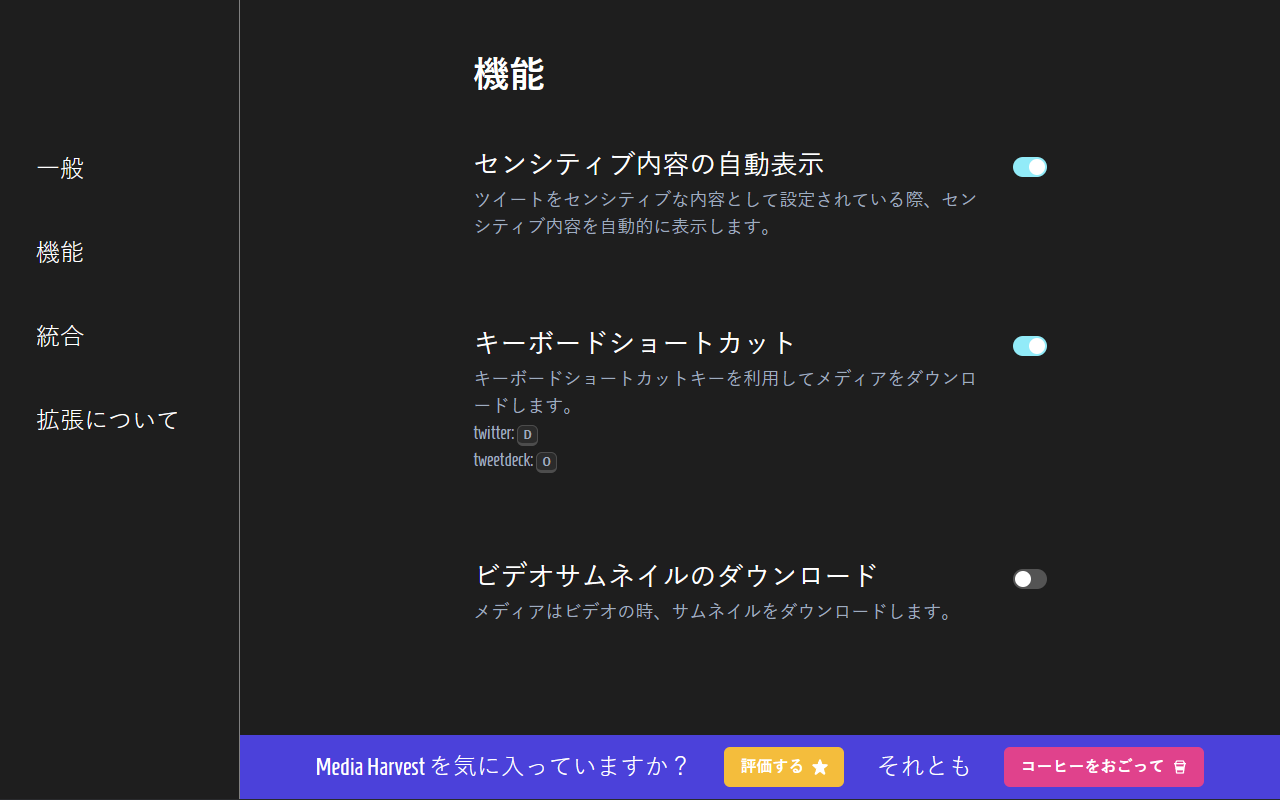Screen dimensions: 1280x800
Task: Click the yellow 評価する button
Action: click(x=784, y=767)
